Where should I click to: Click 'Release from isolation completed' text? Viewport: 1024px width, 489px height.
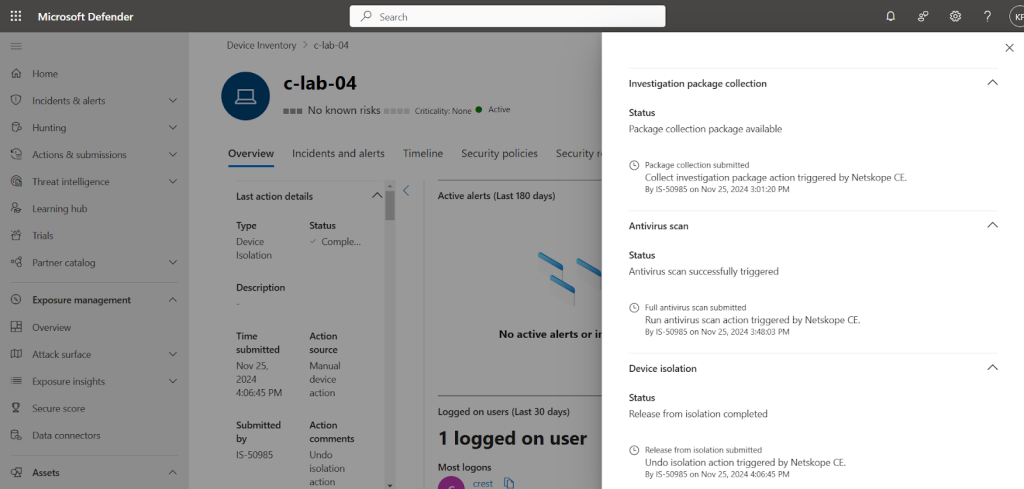698,413
